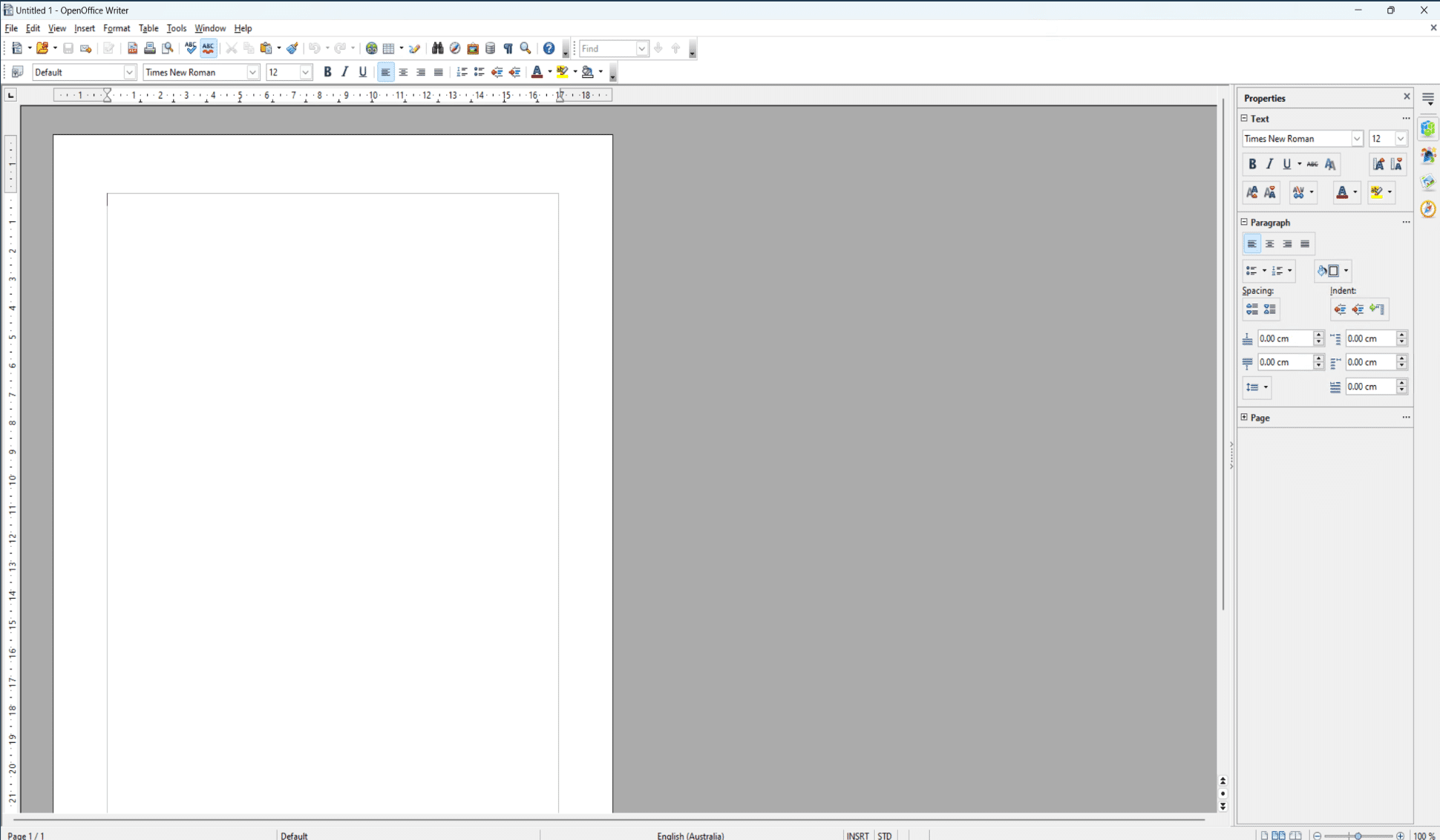Close the Properties panel
Screen dimensions: 1440x840
tap(1407, 96)
